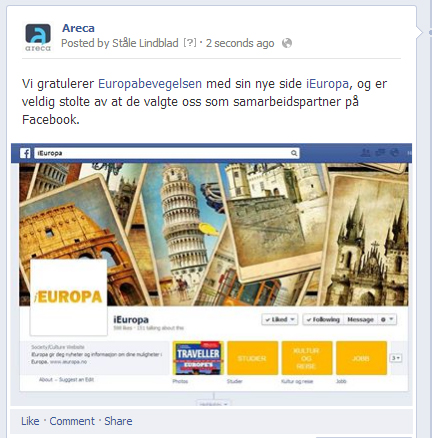
Task: Toggle the Liked button on iEuropa page
Action: [279, 319]
